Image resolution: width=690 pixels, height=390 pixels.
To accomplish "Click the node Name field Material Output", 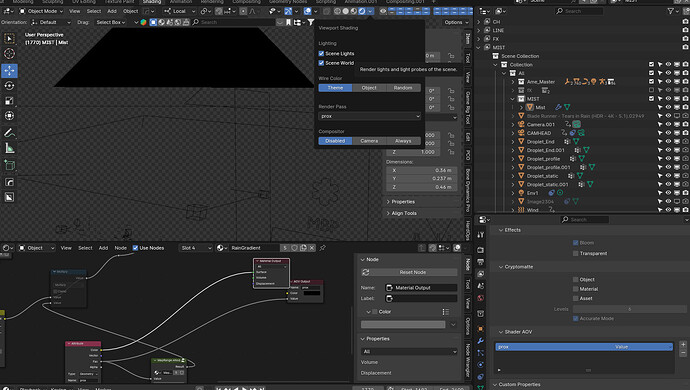I will pyautogui.click(x=421, y=288).
